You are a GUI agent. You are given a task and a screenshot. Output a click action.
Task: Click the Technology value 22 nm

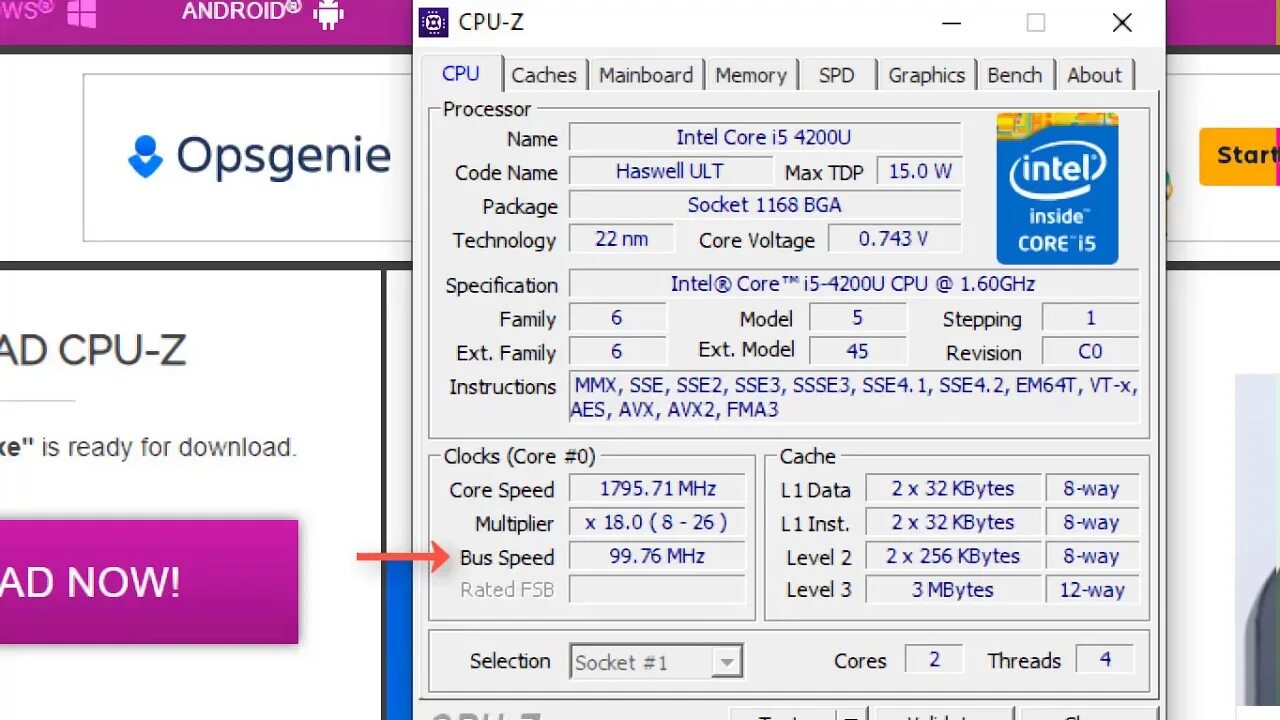(x=621, y=239)
